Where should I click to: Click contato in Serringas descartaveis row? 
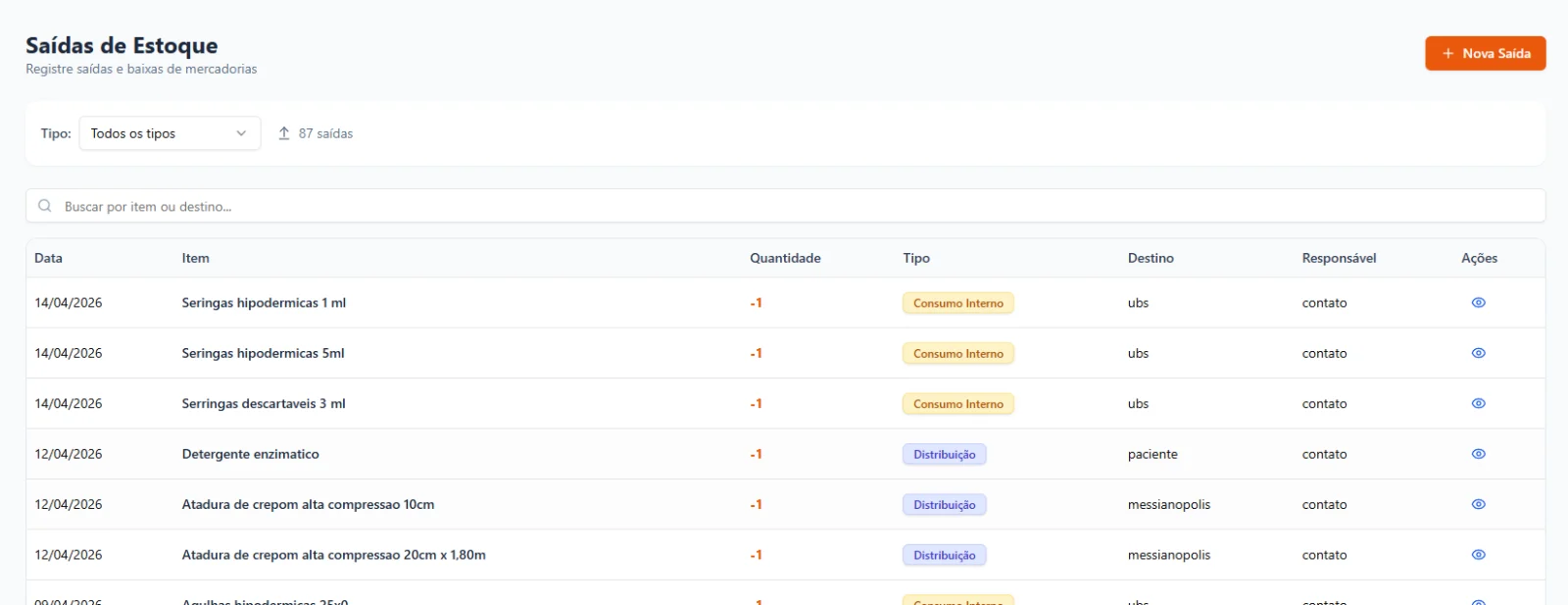pyautogui.click(x=1324, y=403)
